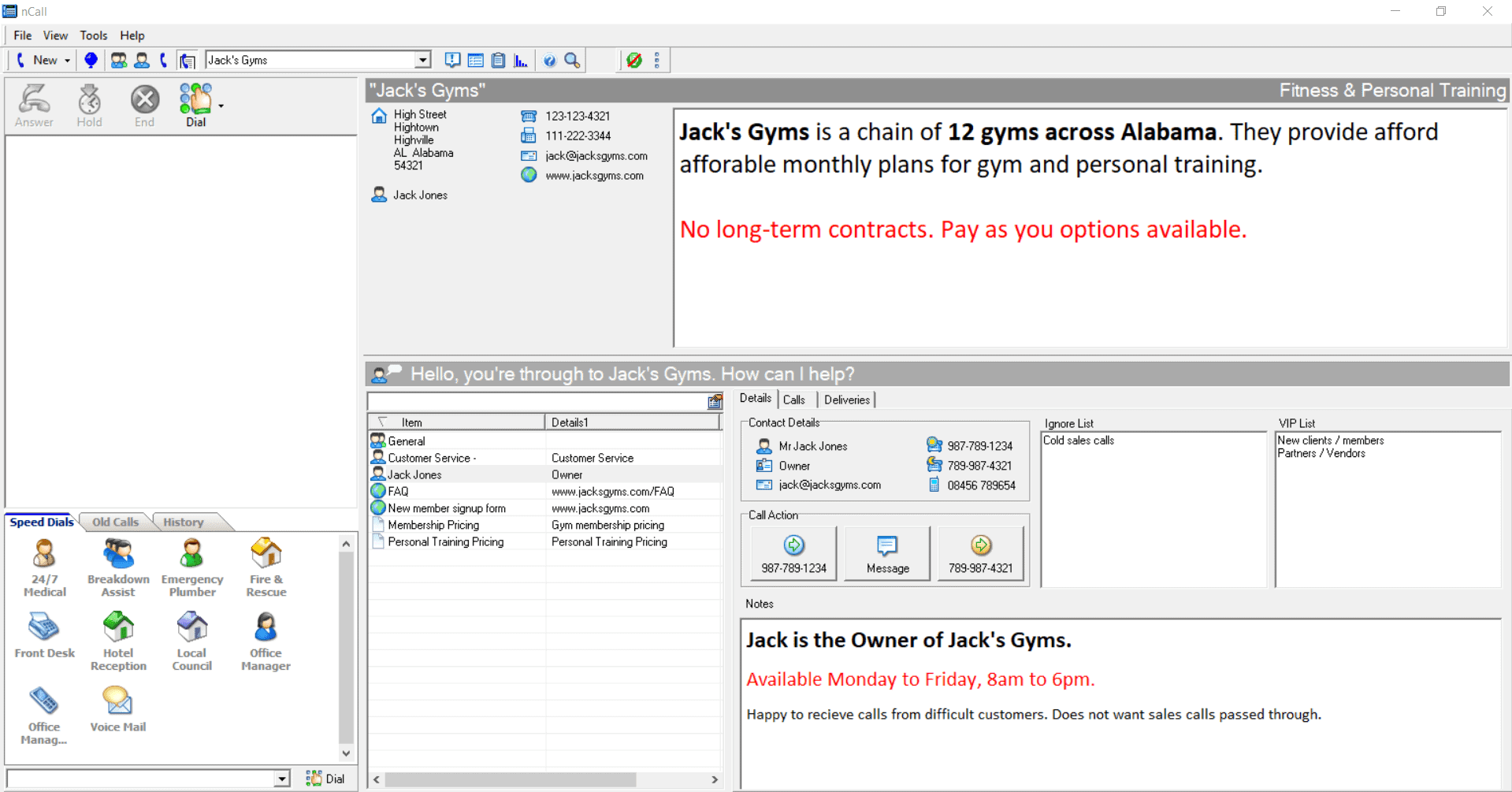Open the Help menu
This screenshot has height=792, width=1512.
(x=132, y=35)
